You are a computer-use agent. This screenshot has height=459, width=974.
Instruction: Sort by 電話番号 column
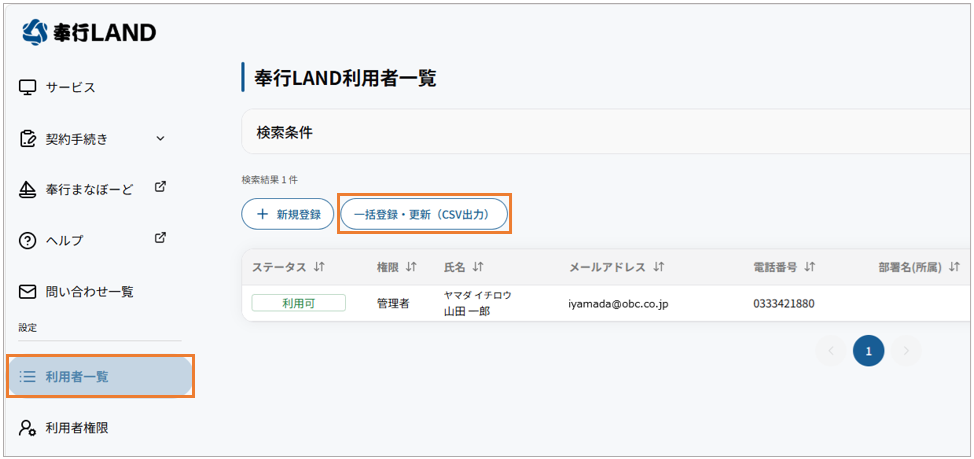coord(809,267)
